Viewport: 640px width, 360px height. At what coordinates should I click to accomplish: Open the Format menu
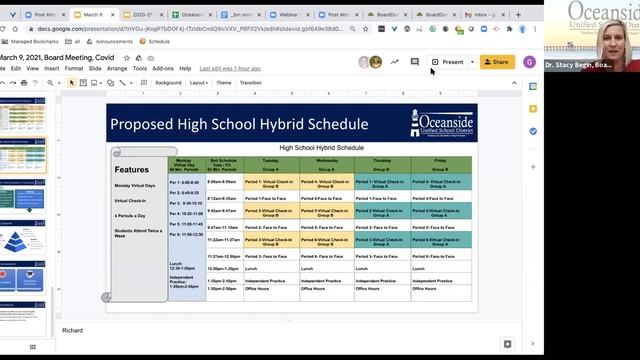point(74,69)
